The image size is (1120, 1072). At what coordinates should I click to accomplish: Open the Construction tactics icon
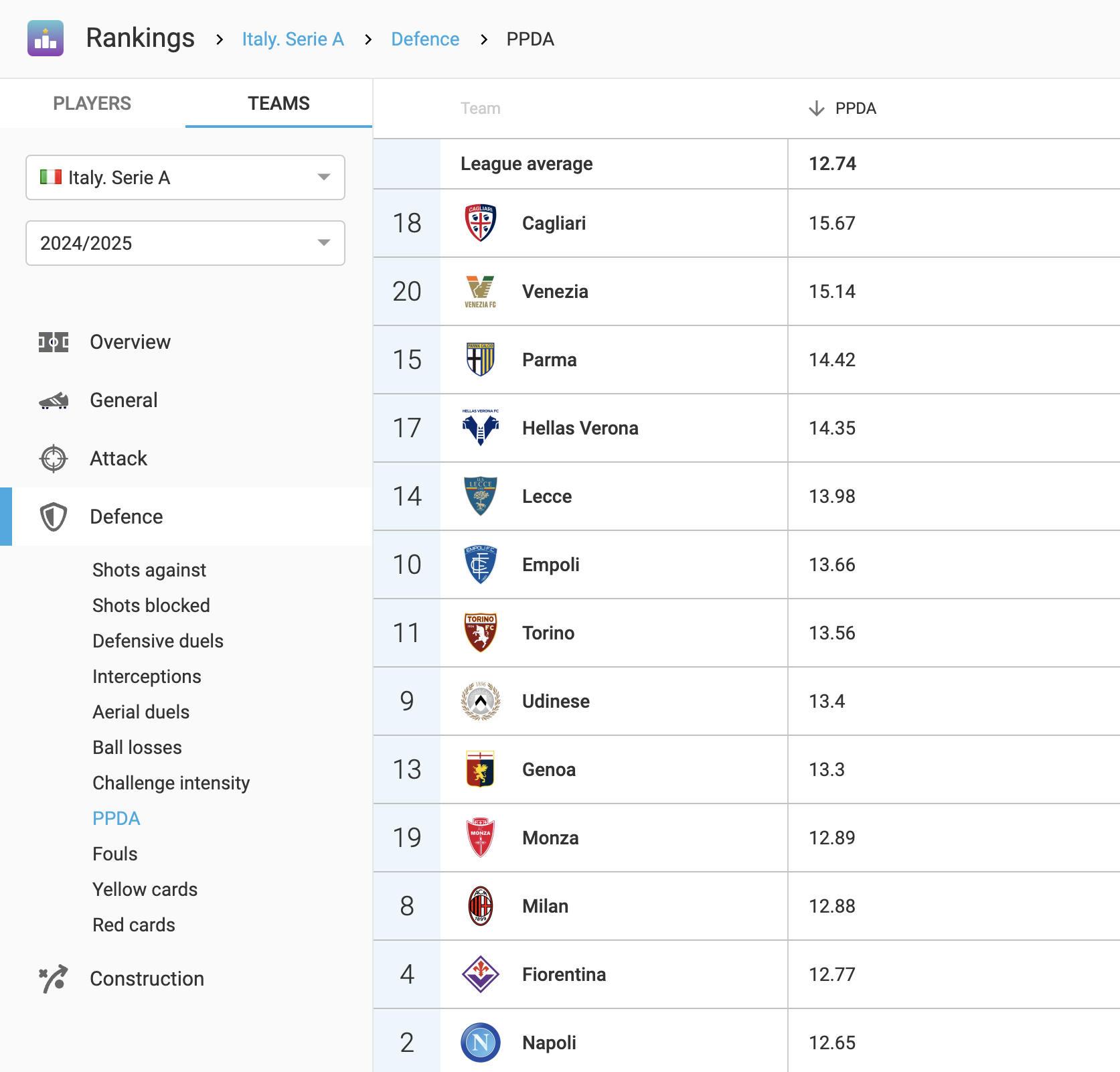54,979
